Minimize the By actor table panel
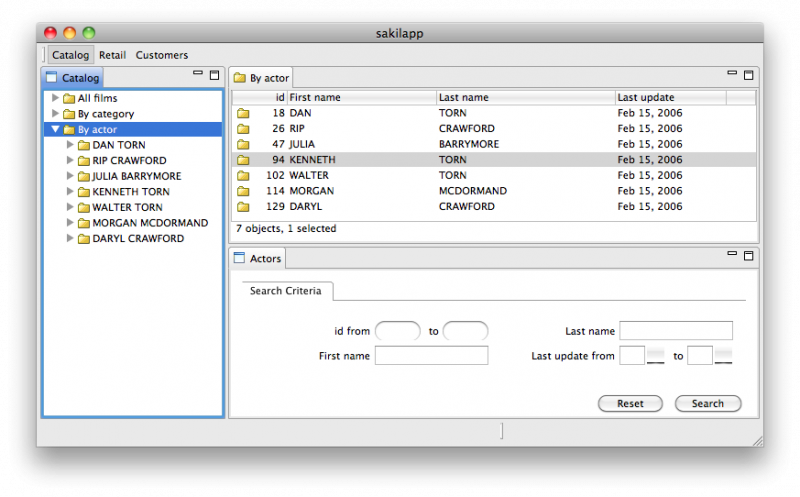 click(x=733, y=75)
